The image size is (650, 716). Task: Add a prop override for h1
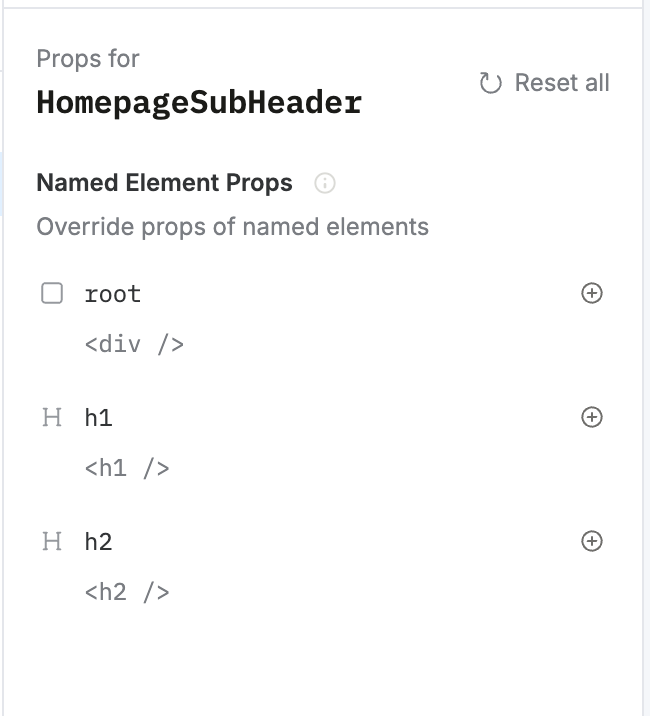[x=592, y=417]
